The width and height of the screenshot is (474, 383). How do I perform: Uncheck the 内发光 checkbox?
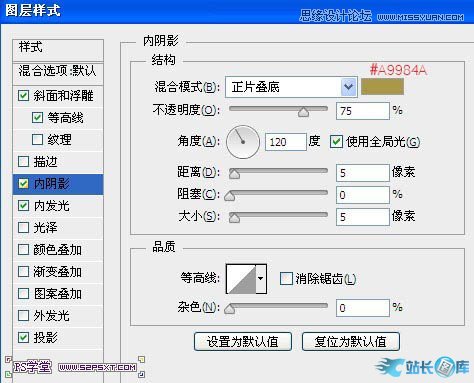pyautogui.click(x=23, y=206)
